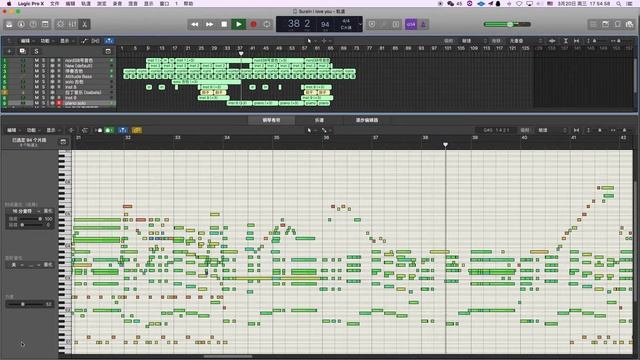Switch to Step Editor (逐步编辑器) tab
Viewport: 640px width, 360px height.
(367, 120)
